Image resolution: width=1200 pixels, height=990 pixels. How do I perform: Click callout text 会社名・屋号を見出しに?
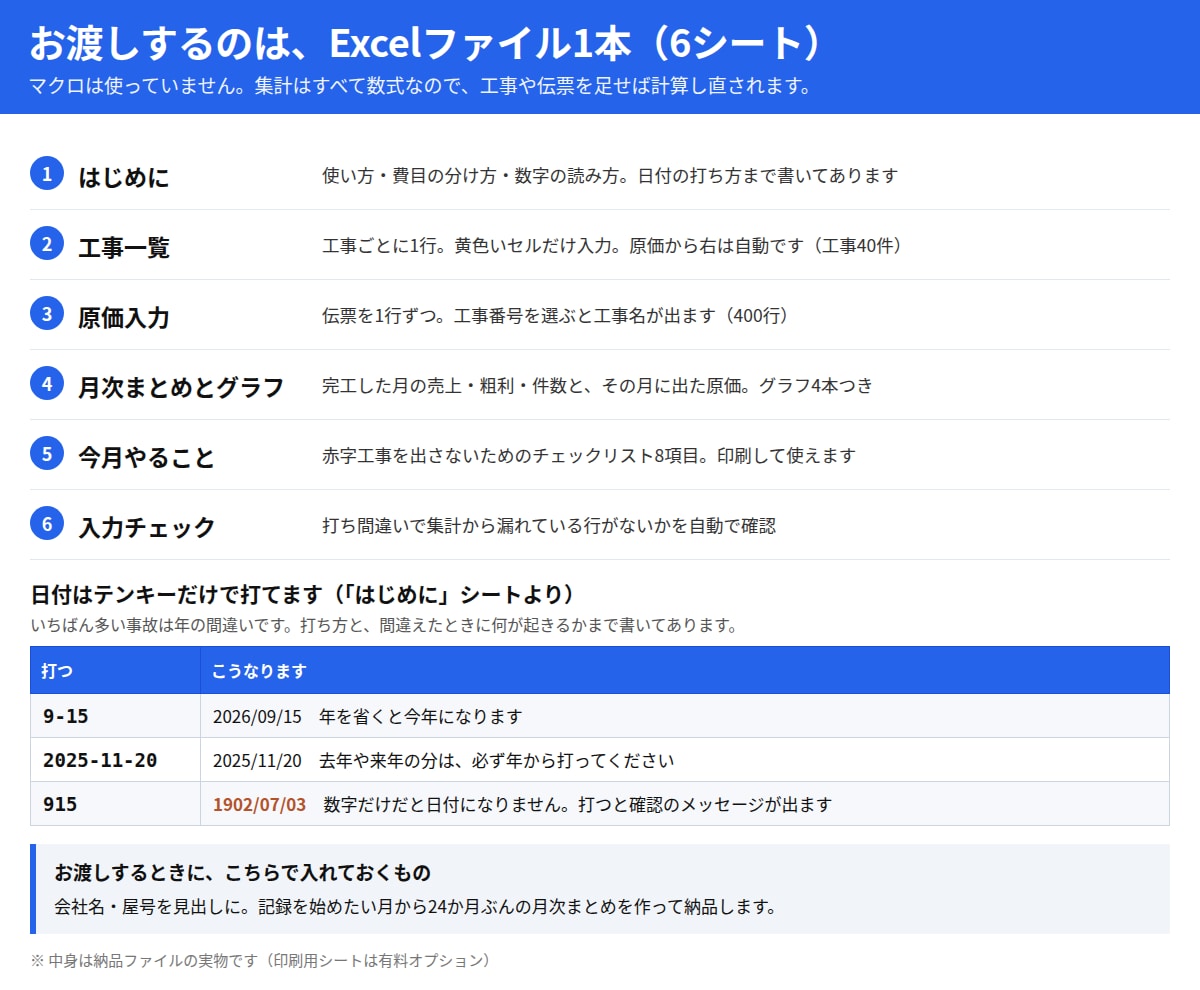[415, 907]
